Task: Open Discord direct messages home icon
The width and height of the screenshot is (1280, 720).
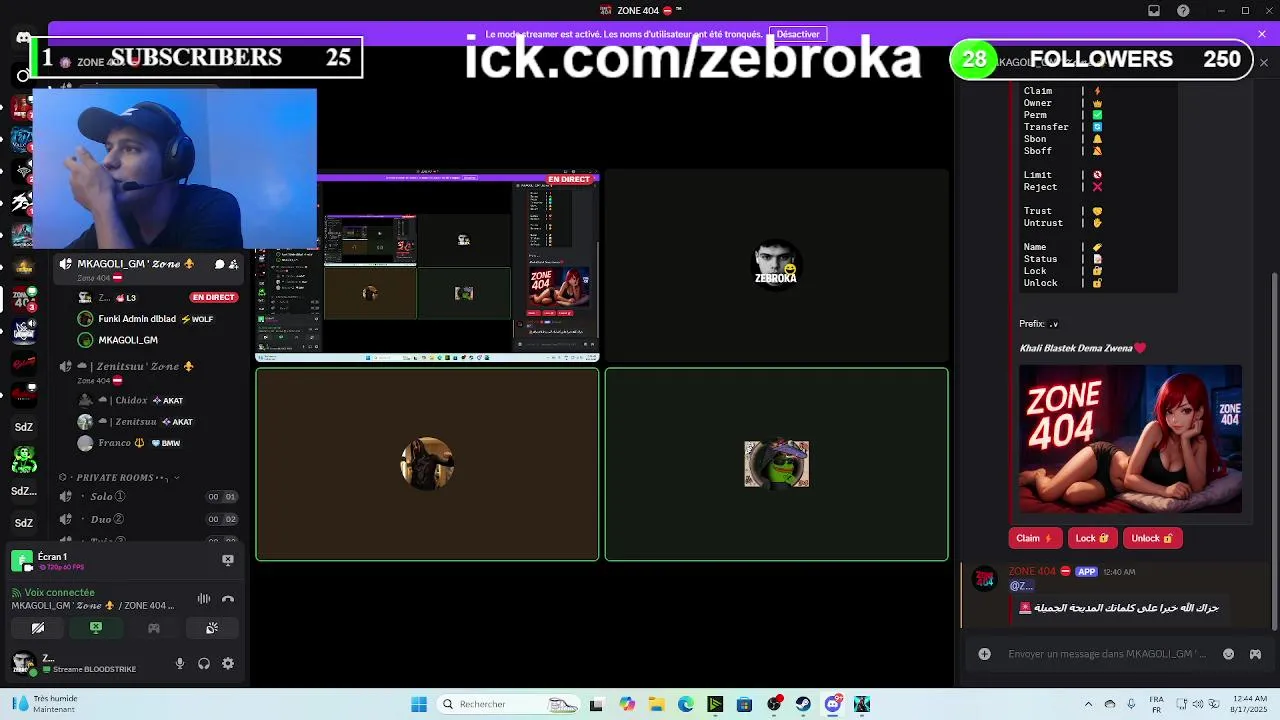Action: [x=23, y=38]
